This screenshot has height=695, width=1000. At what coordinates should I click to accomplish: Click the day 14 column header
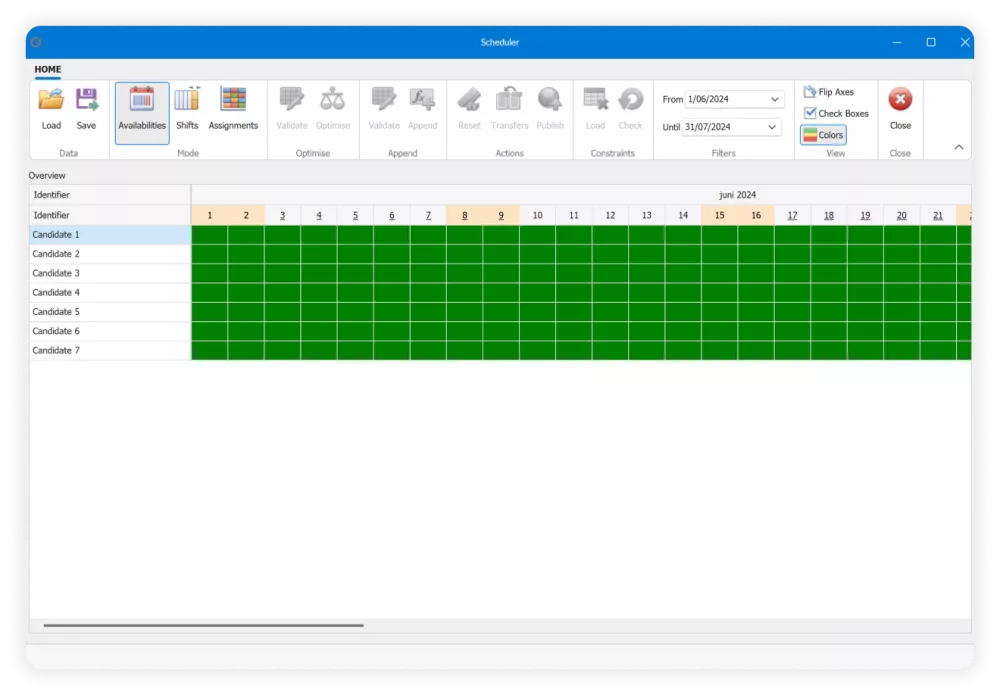[x=683, y=216]
